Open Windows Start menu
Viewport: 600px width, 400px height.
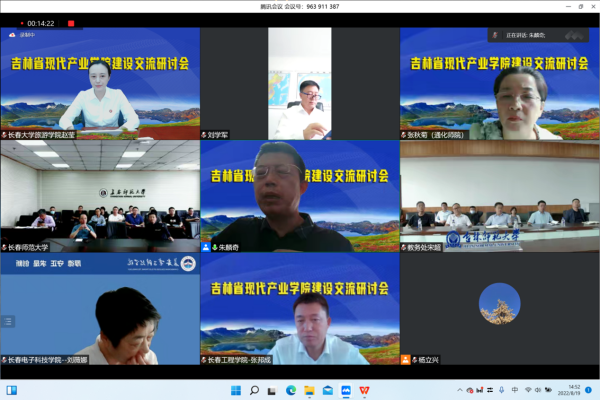237,389
